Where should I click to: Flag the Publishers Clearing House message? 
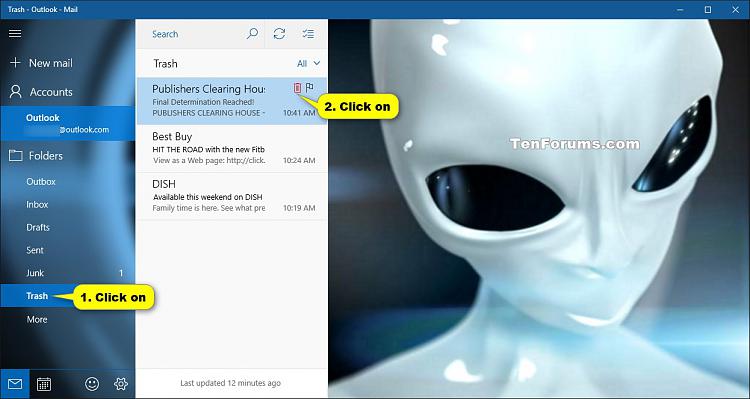coord(309,88)
